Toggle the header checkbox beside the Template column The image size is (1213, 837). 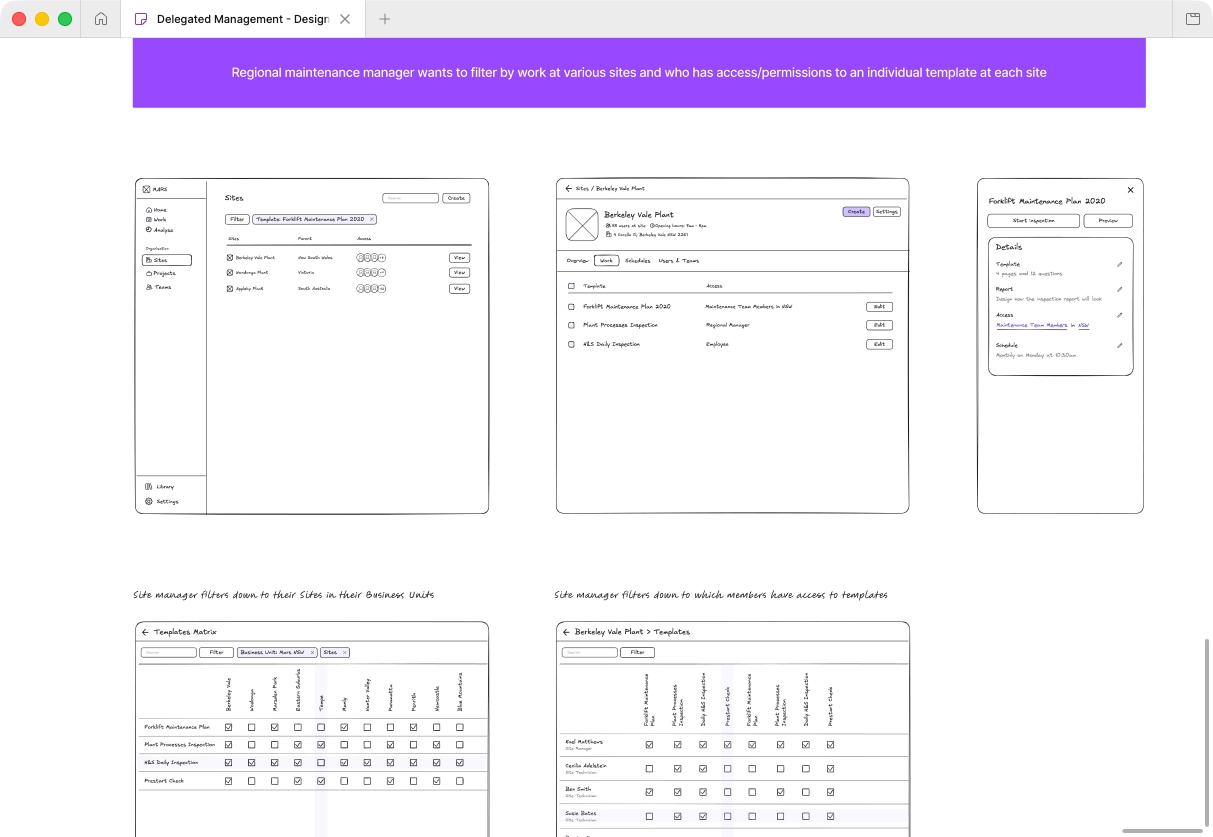click(571, 286)
